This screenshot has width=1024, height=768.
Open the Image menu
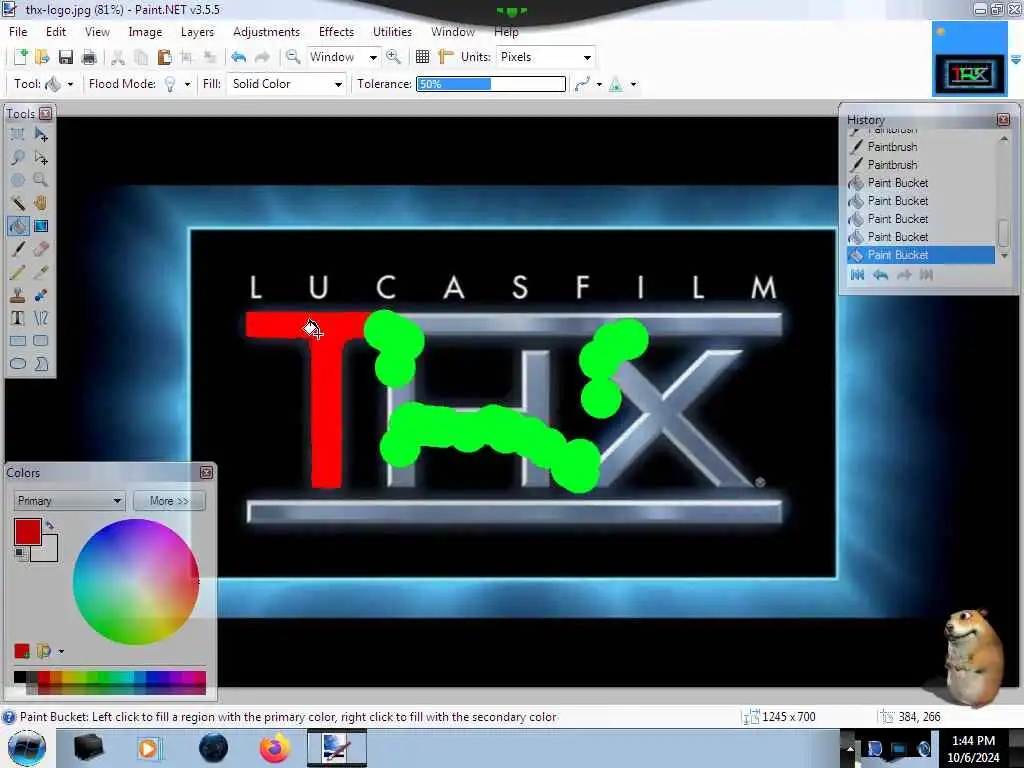coord(145,32)
